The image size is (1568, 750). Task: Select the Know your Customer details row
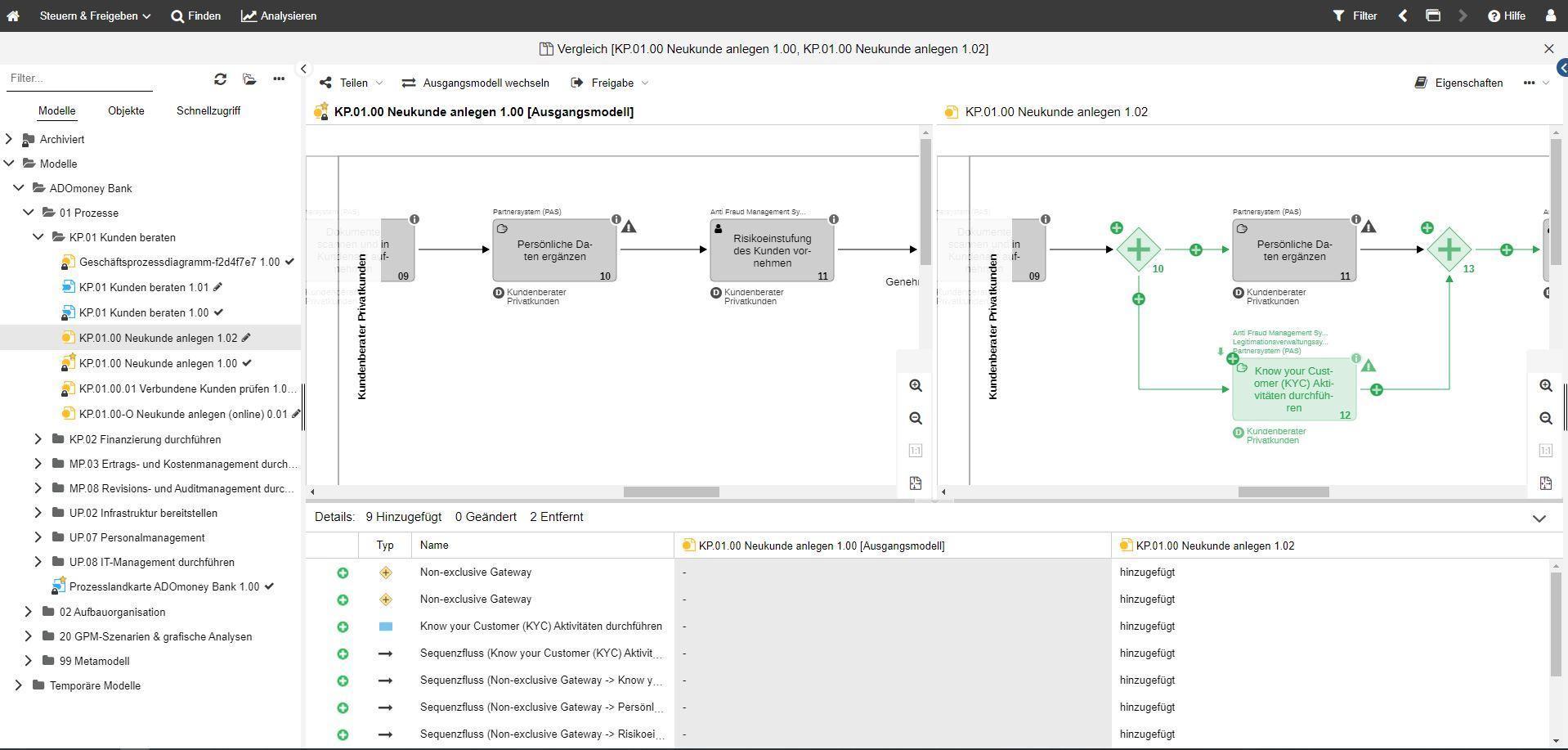[x=928, y=626]
